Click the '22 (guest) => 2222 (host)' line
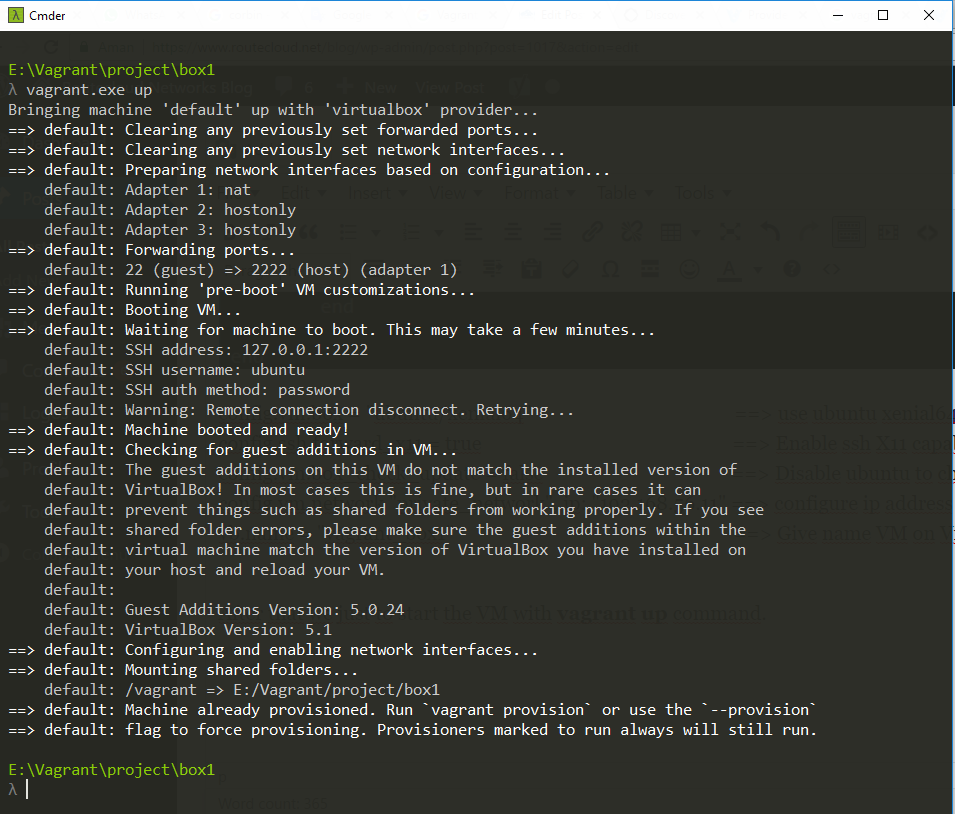Screen dimensions: 955x814 click(250, 270)
